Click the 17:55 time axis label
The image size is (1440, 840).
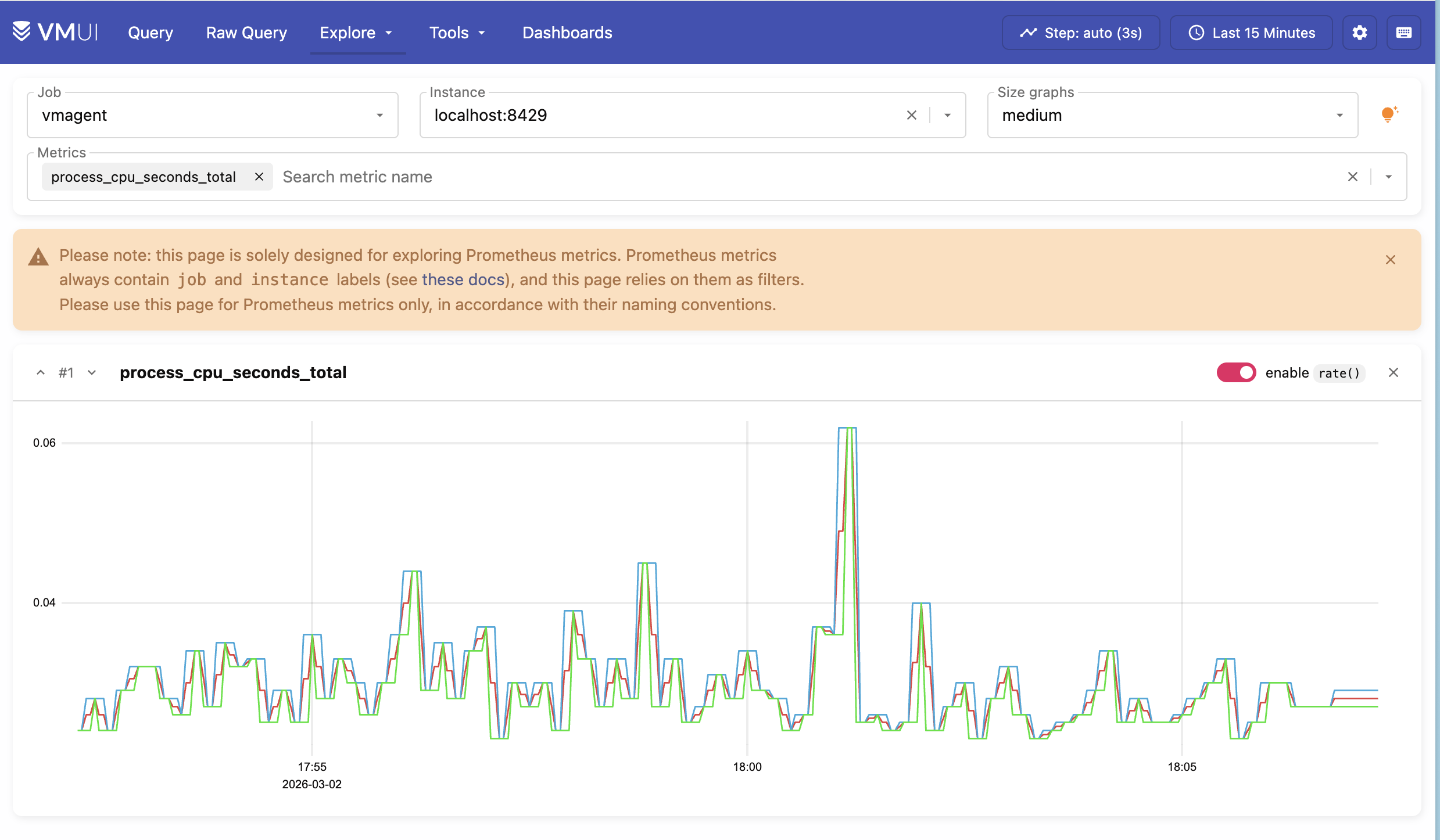tap(312, 767)
